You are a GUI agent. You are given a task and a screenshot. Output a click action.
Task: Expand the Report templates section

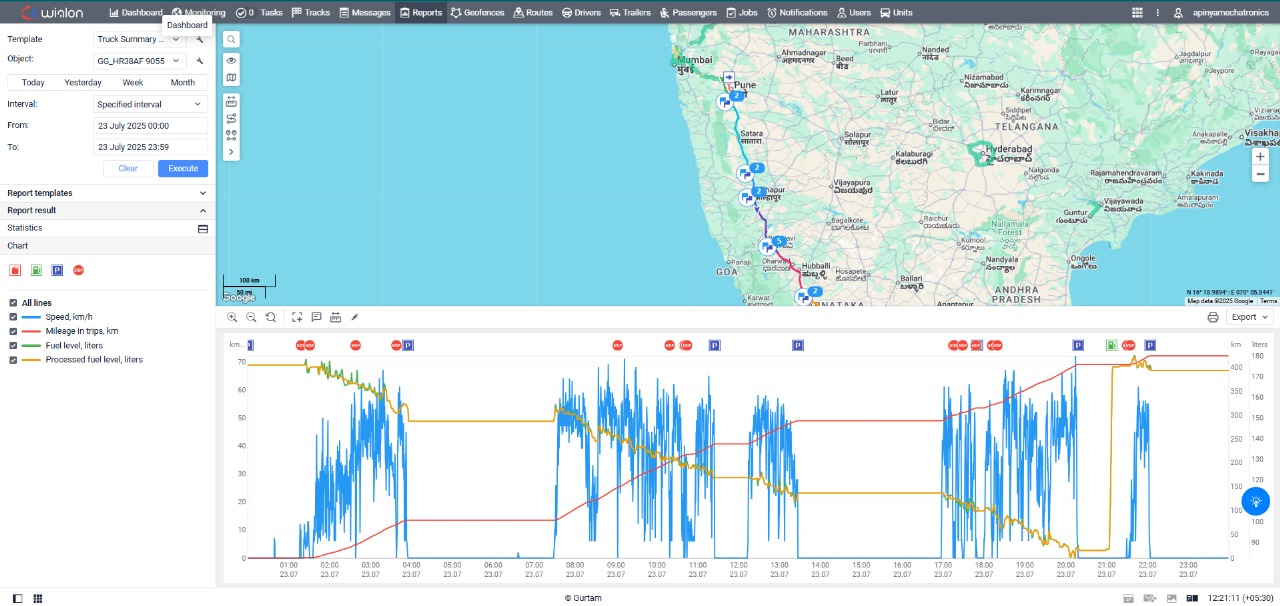107,193
